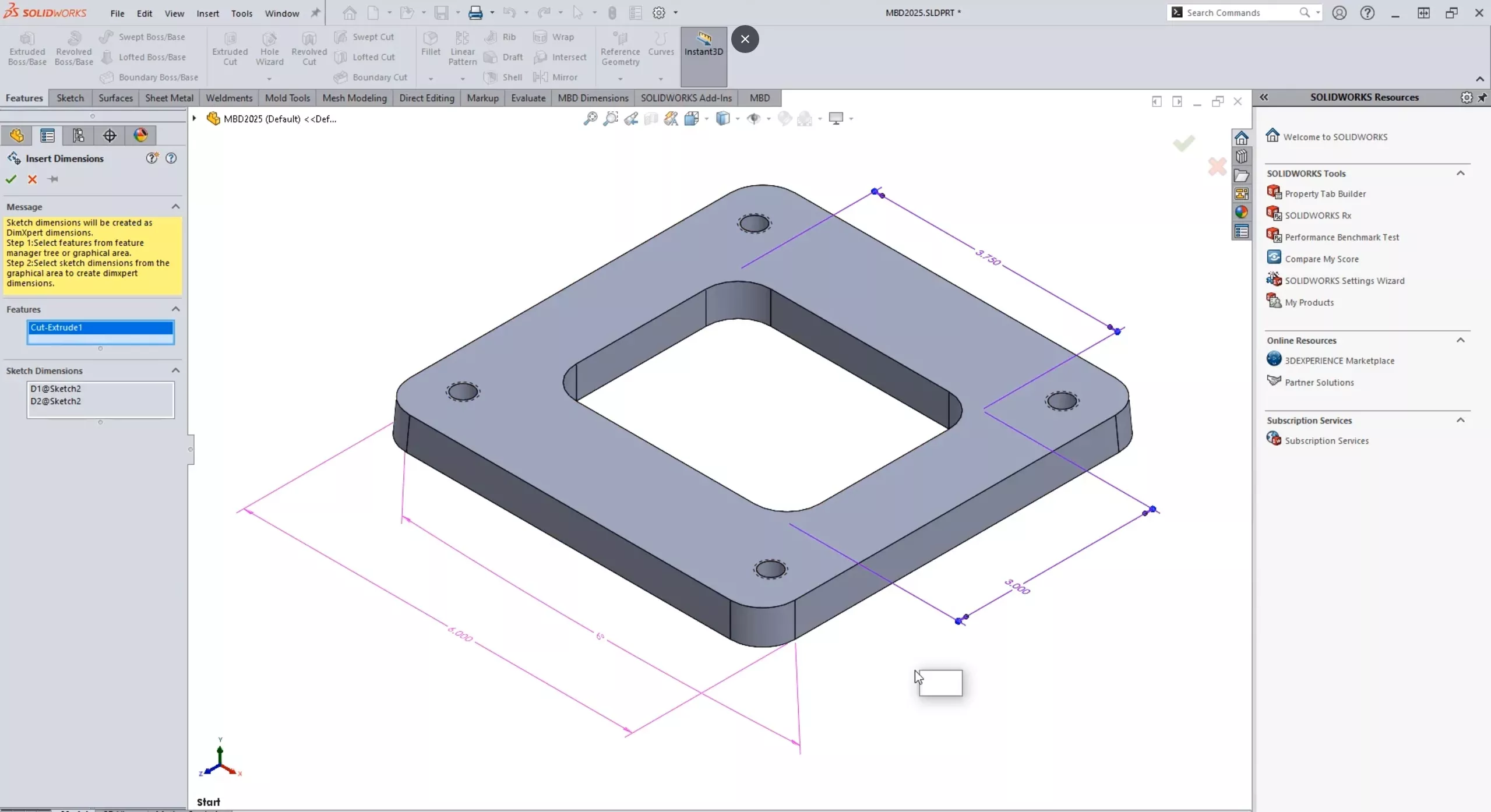Open the Options gear dropdown arrow
The width and height of the screenshot is (1491, 812).
pyautogui.click(x=675, y=12)
